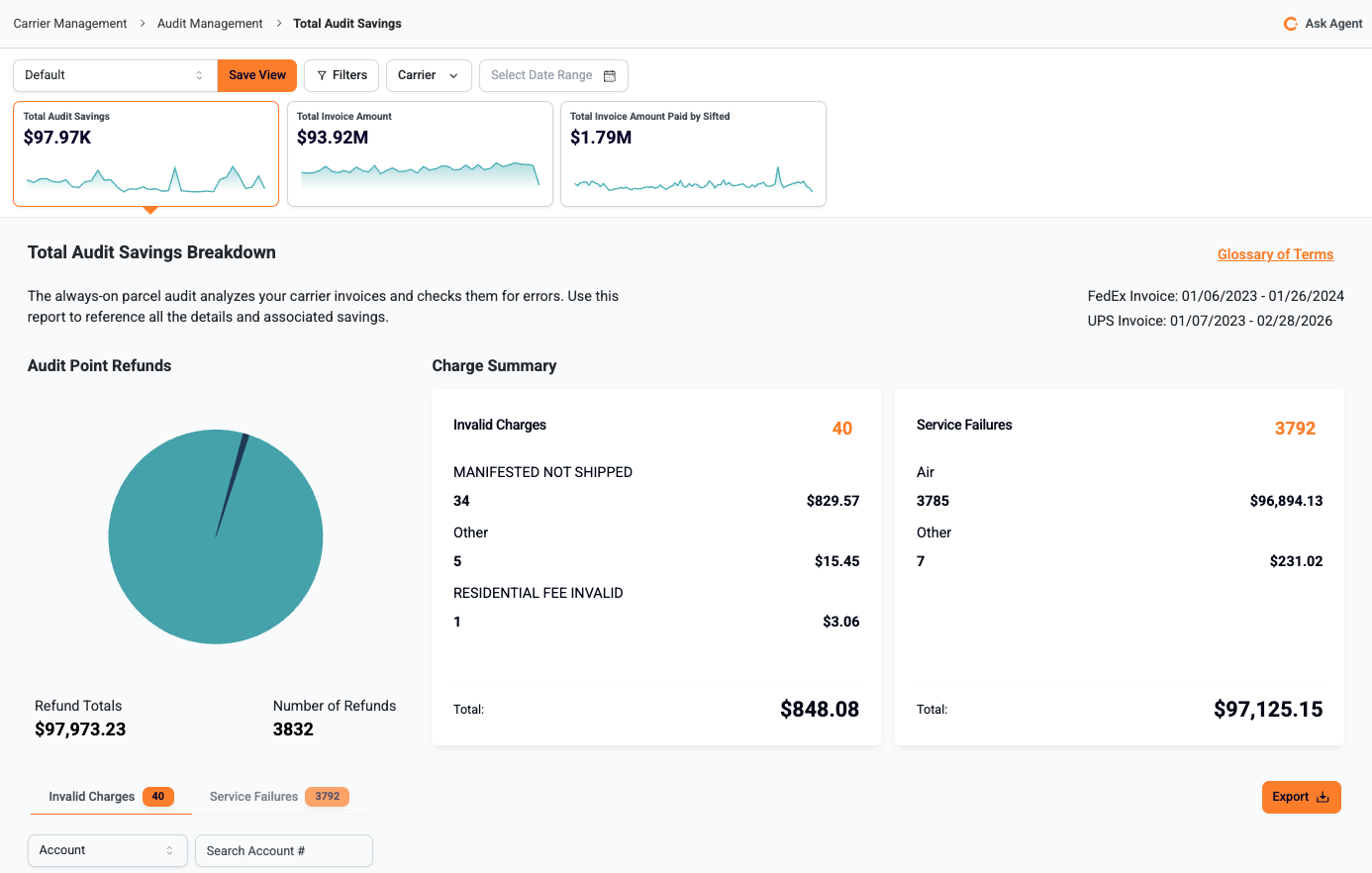The height and width of the screenshot is (873, 1372).
Task: Click the Search Account # field
Action: coord(283,850)
